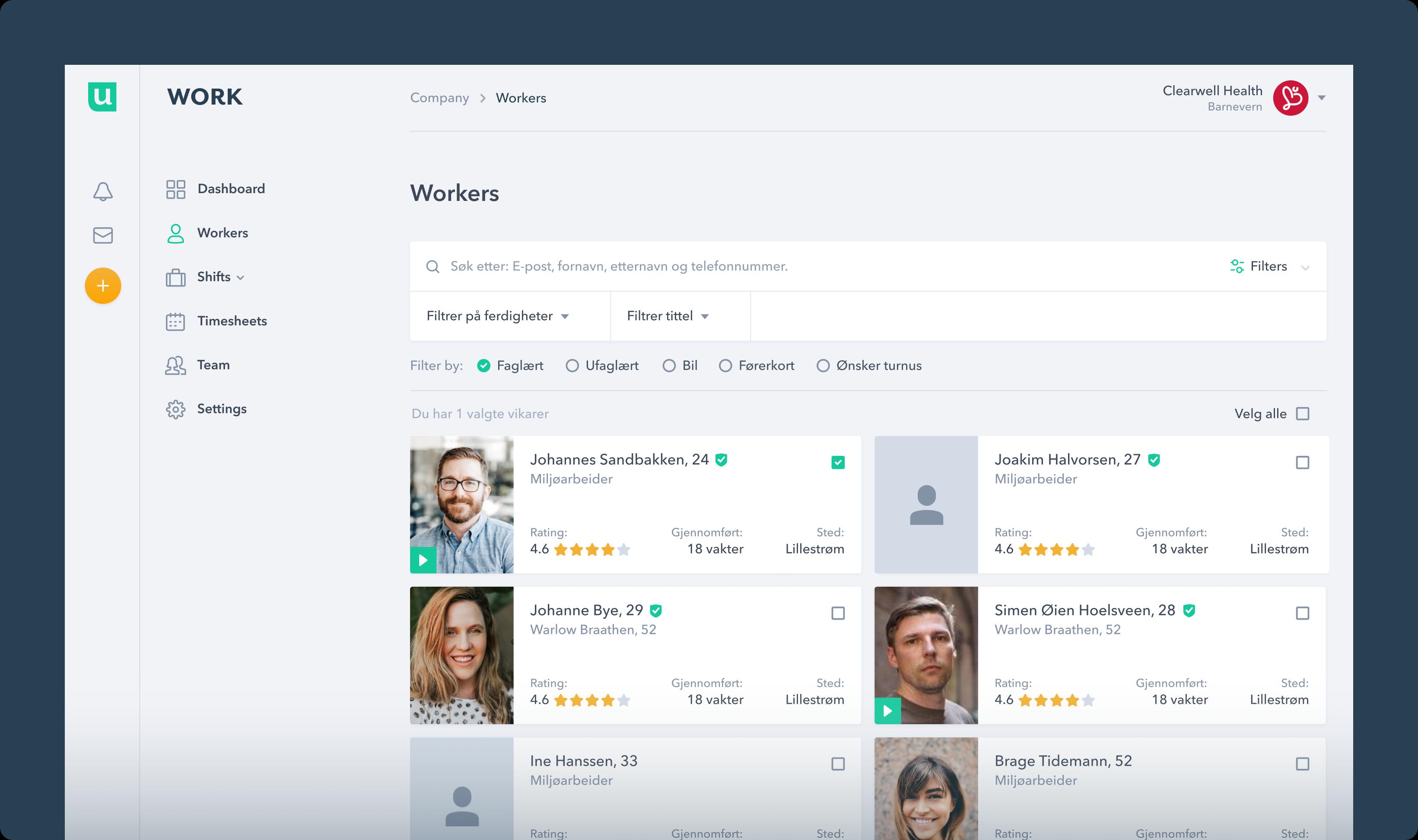Click the Company breadcrumb link
Screen dimensions: 1418x840
point(439,98)
